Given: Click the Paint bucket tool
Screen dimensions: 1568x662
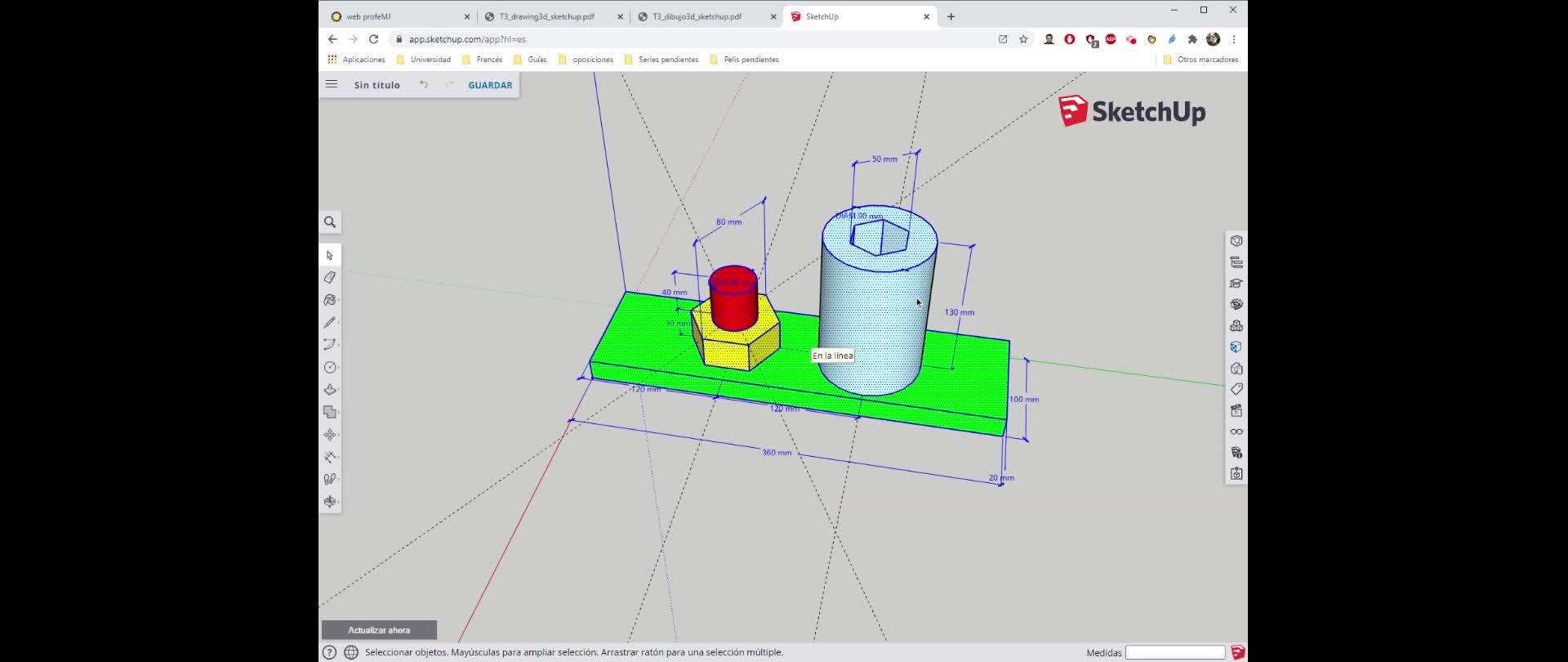Looking at the screenshot, I should (x=330, y=300).
